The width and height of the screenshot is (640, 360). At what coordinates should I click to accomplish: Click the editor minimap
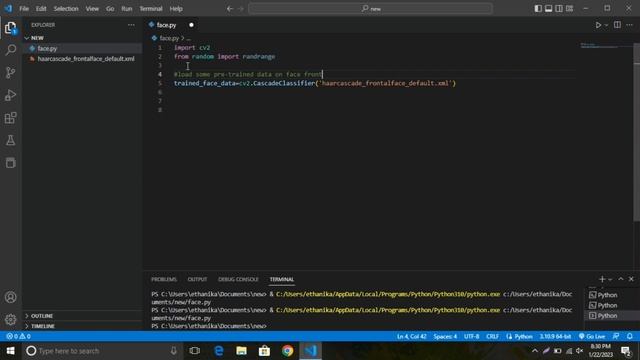pyautogui.click(x=606, y=46)
